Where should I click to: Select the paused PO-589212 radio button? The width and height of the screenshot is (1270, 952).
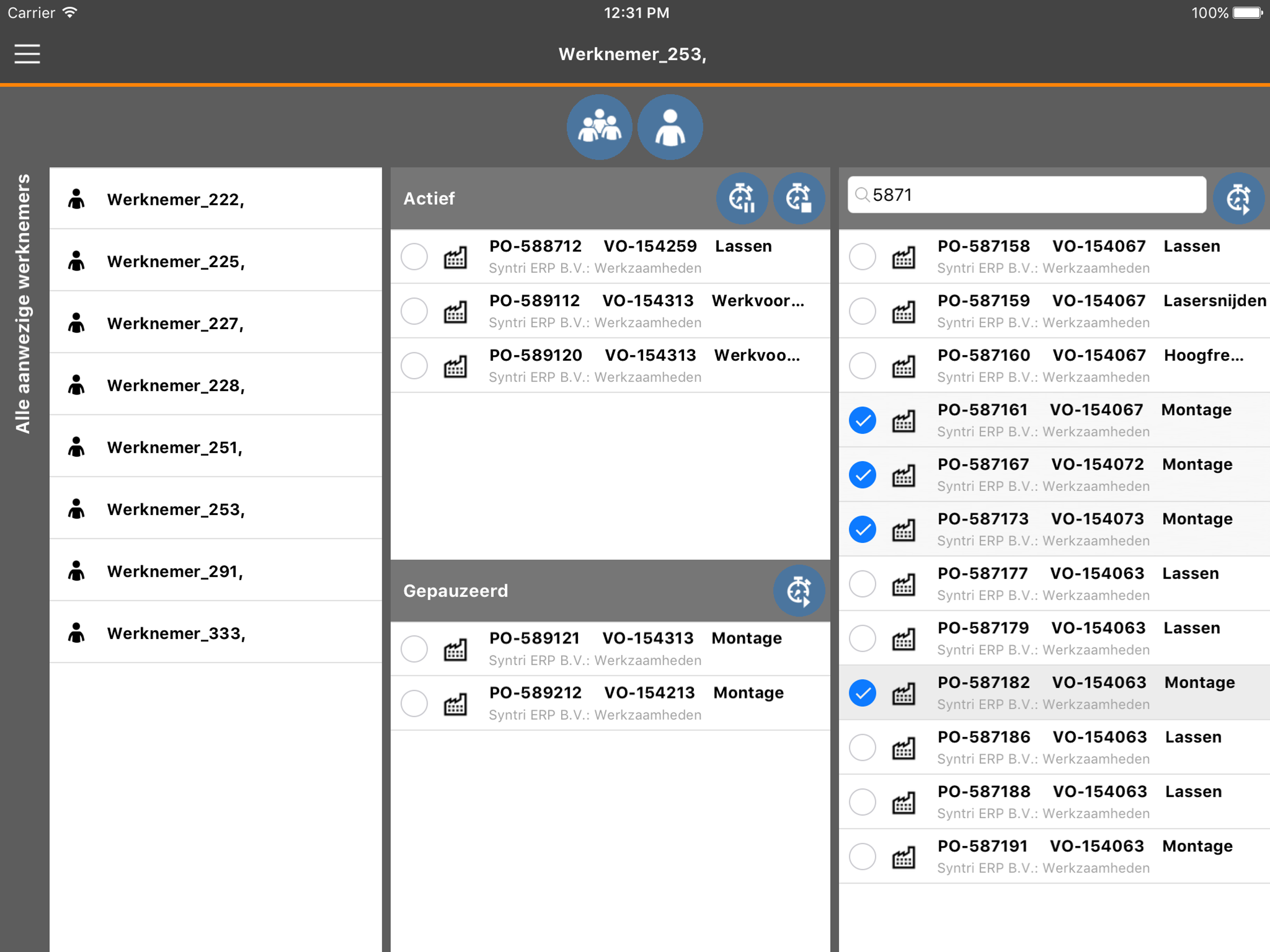tap(414, 703)
